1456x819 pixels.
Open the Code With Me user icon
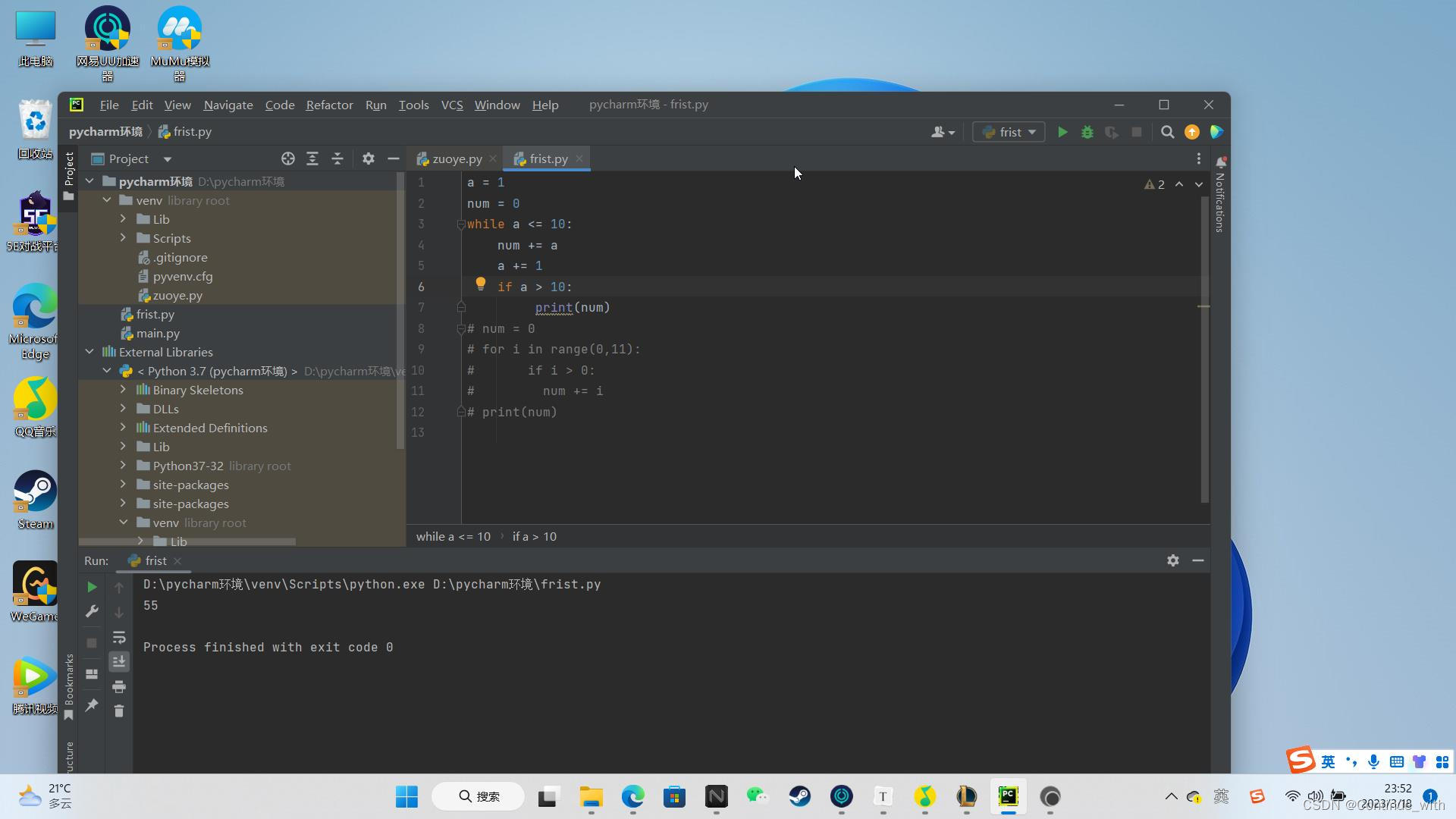(943, 132)
